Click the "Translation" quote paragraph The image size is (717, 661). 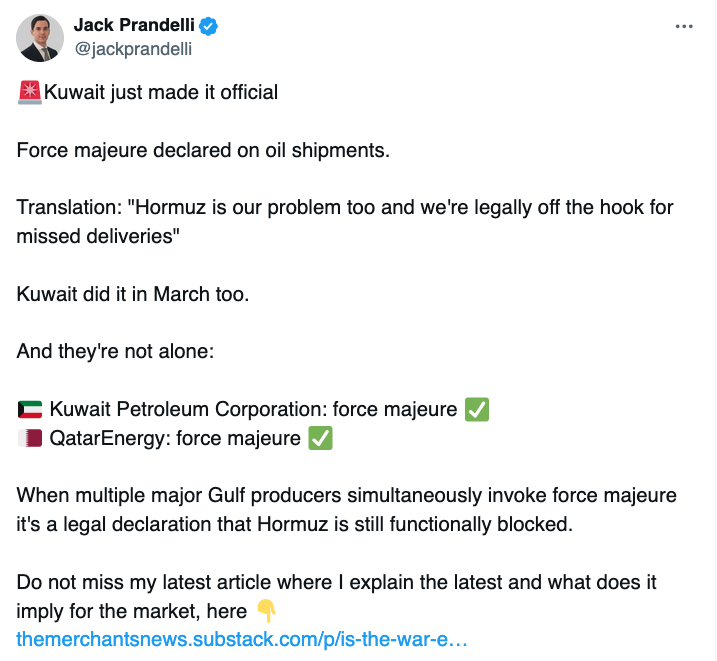(x=345, y=222)
